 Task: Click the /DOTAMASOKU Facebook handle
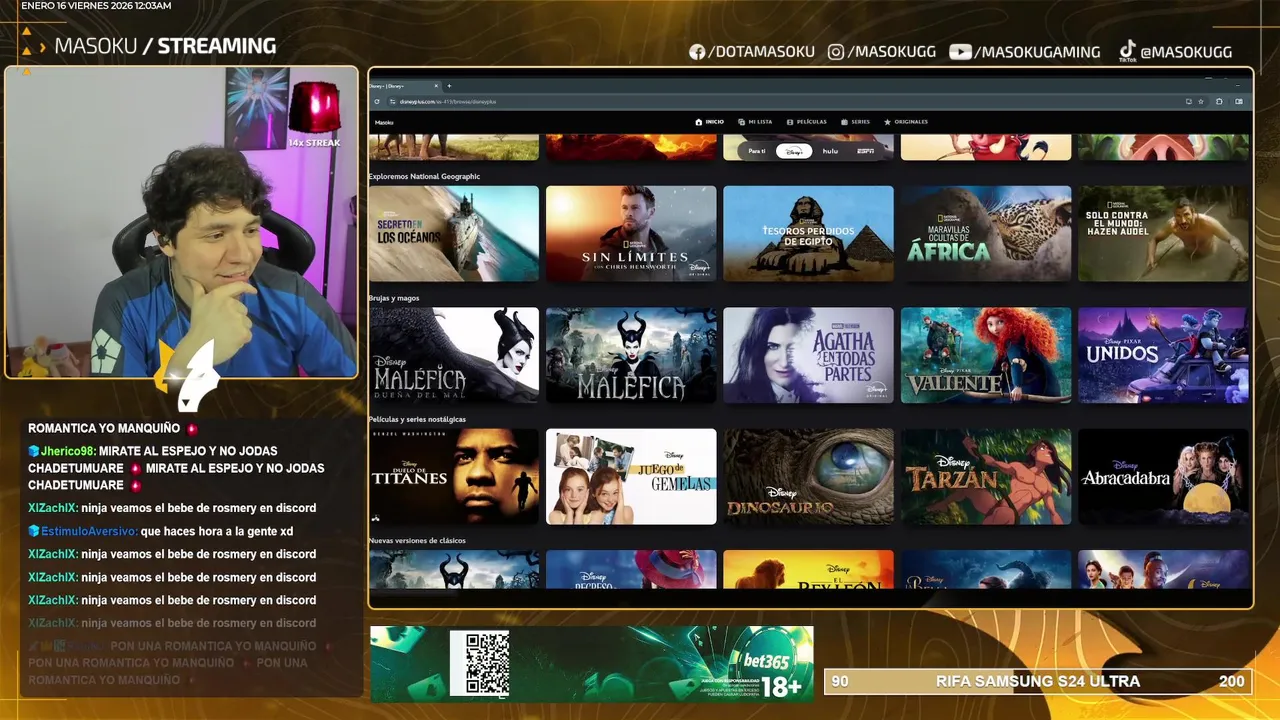coord(761,52)
